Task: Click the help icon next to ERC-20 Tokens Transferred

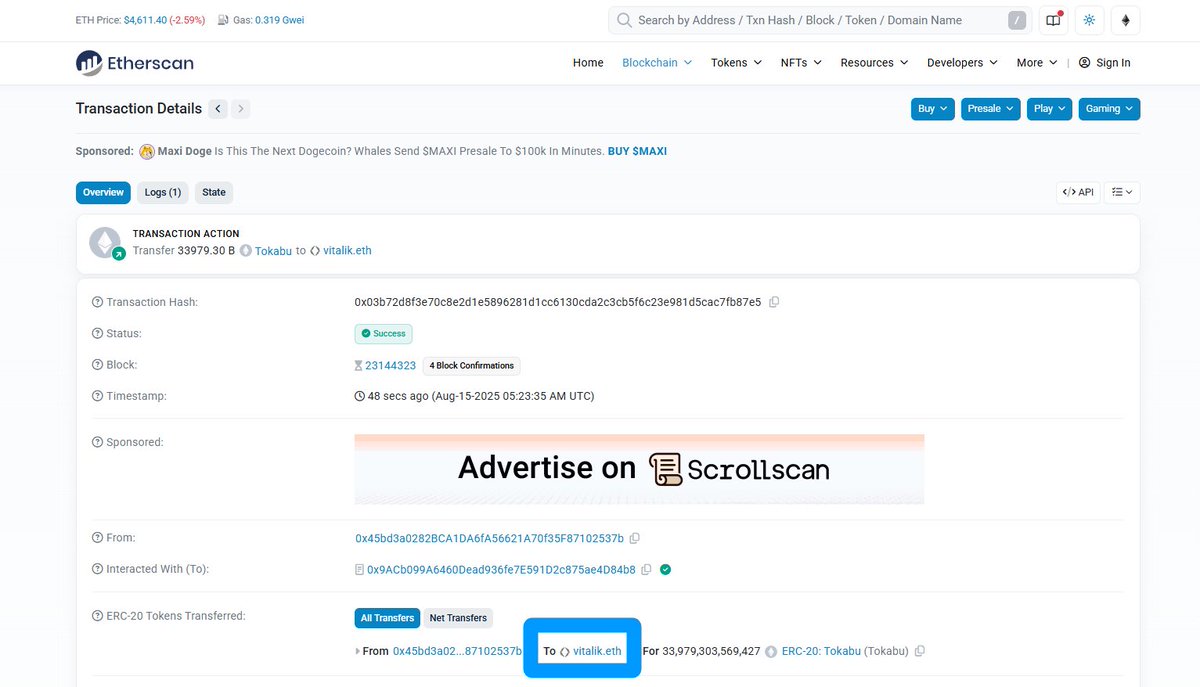Action: tap(97, 616)
